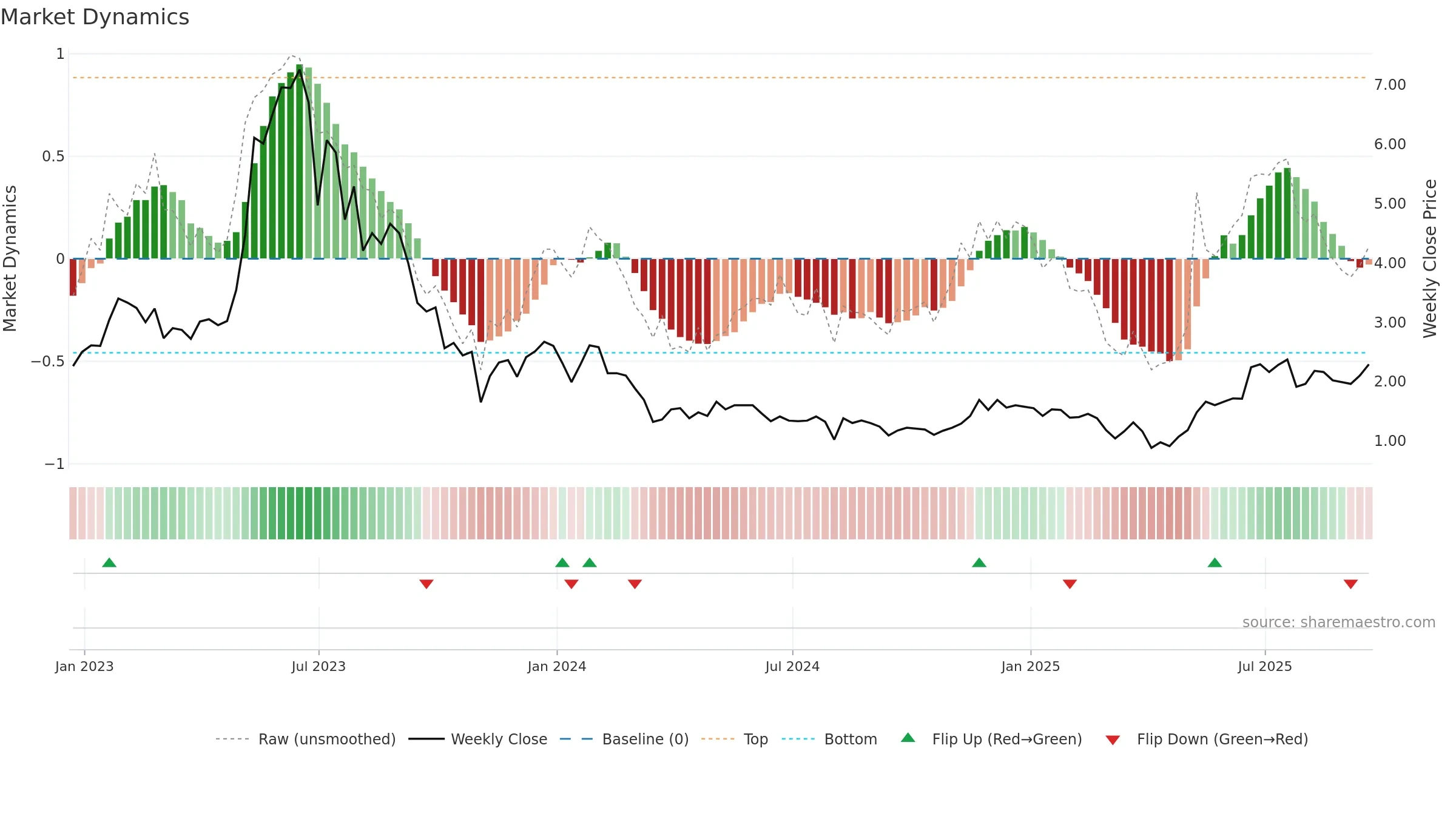
Task: Click the green triangle icon in legend
Action: [x=908, y=738]
